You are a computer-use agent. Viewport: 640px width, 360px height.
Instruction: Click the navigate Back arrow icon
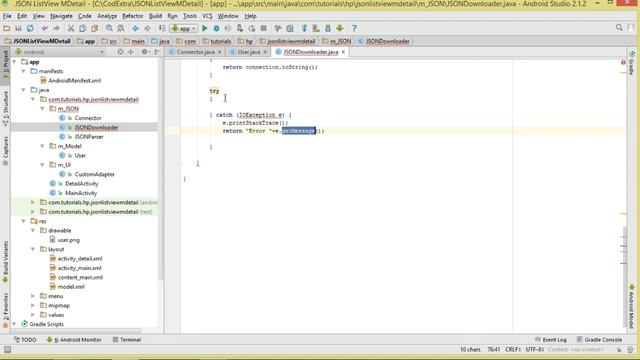point(135,28)
